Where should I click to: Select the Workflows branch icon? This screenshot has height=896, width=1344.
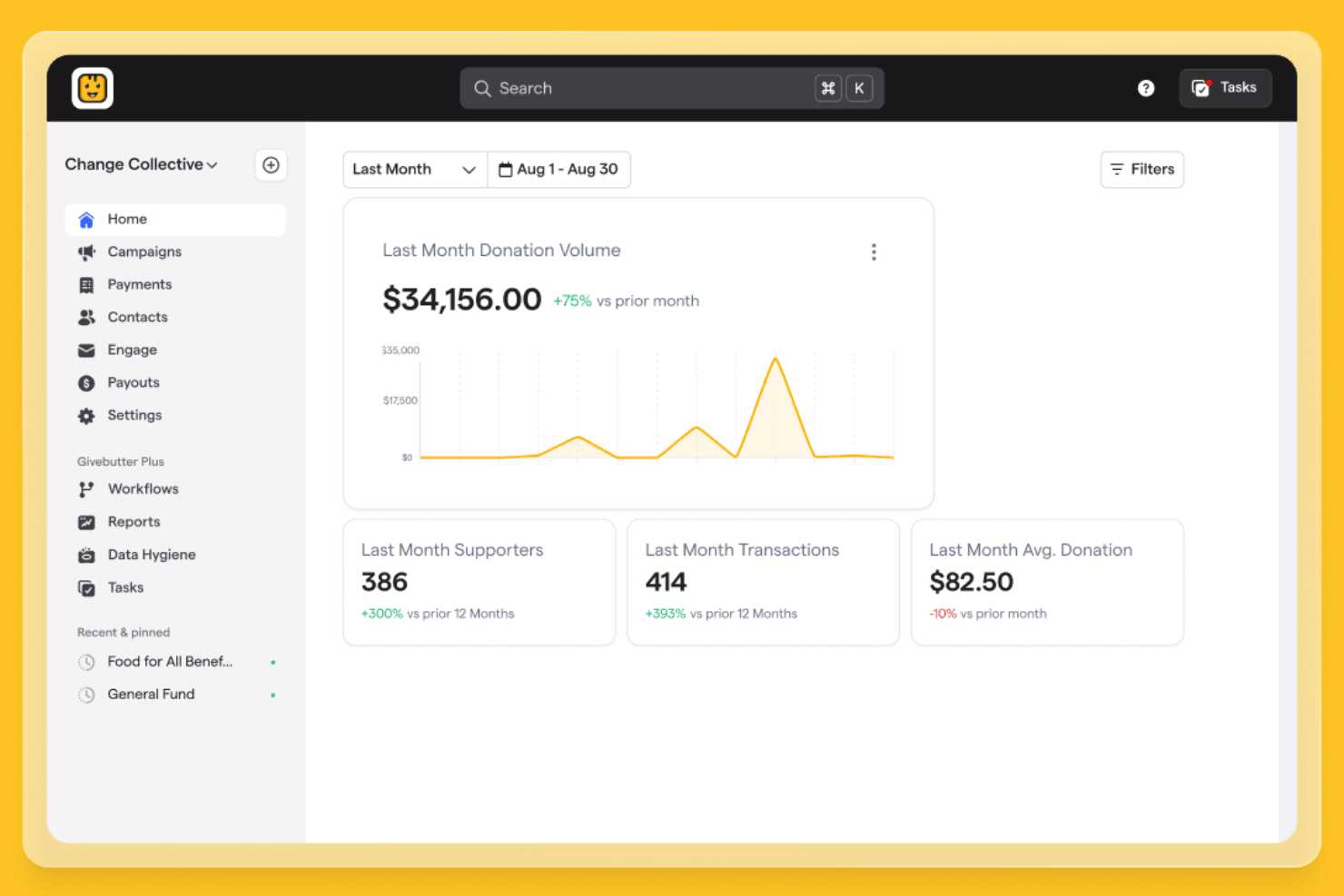[85, 488]
